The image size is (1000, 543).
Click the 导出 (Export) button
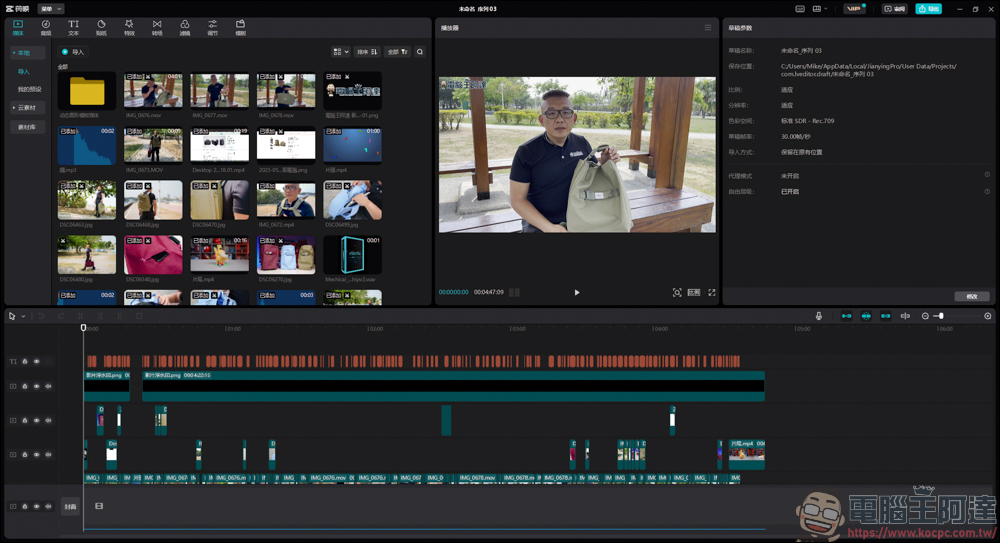[928, 9]
